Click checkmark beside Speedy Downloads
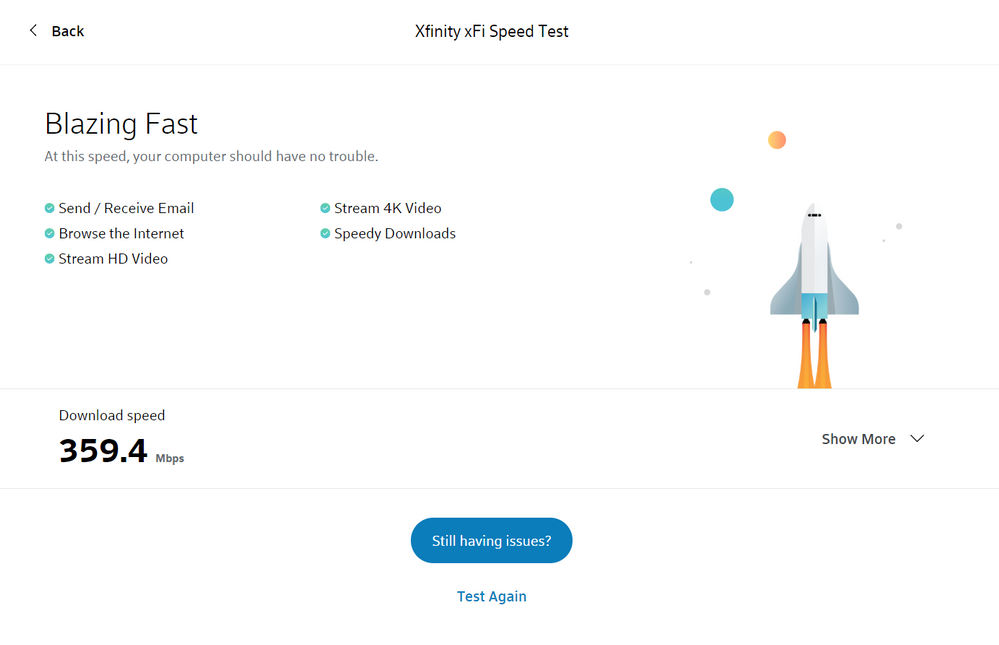The height and width of the screenshot is (645, 999). (x=325, y=233)
